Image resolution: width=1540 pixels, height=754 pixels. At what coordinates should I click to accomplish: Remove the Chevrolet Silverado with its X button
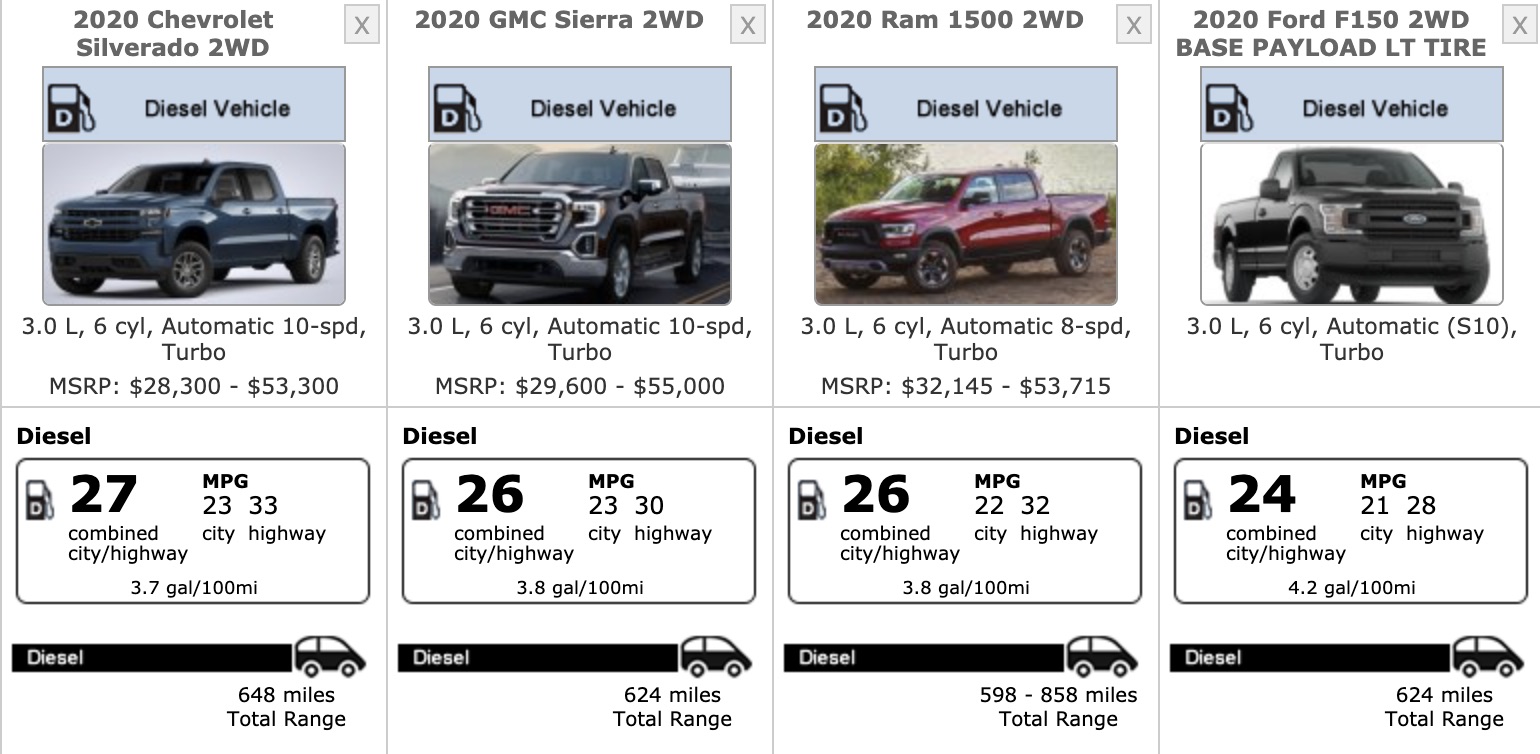point(361,26)
